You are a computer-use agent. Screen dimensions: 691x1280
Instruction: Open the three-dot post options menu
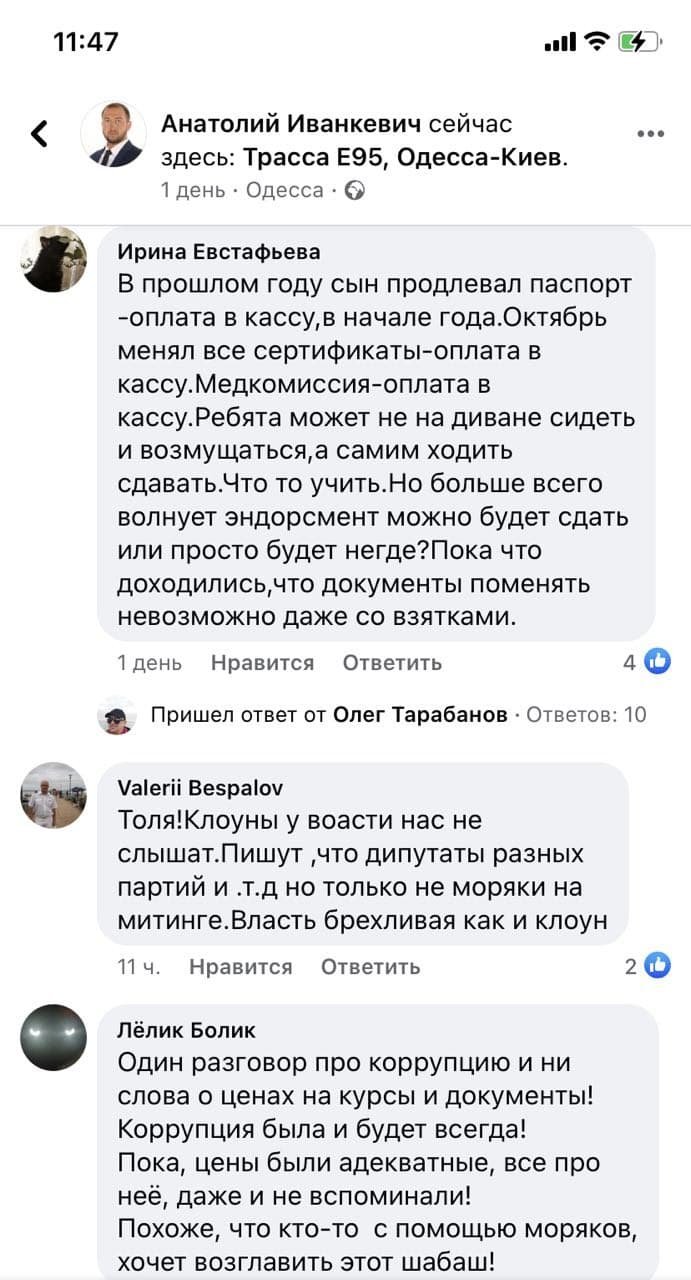coord(650,134)
